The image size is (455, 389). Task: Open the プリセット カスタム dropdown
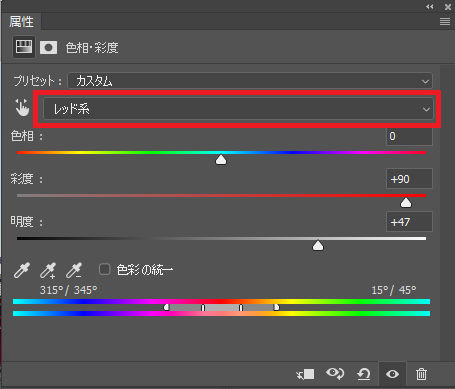250,81
